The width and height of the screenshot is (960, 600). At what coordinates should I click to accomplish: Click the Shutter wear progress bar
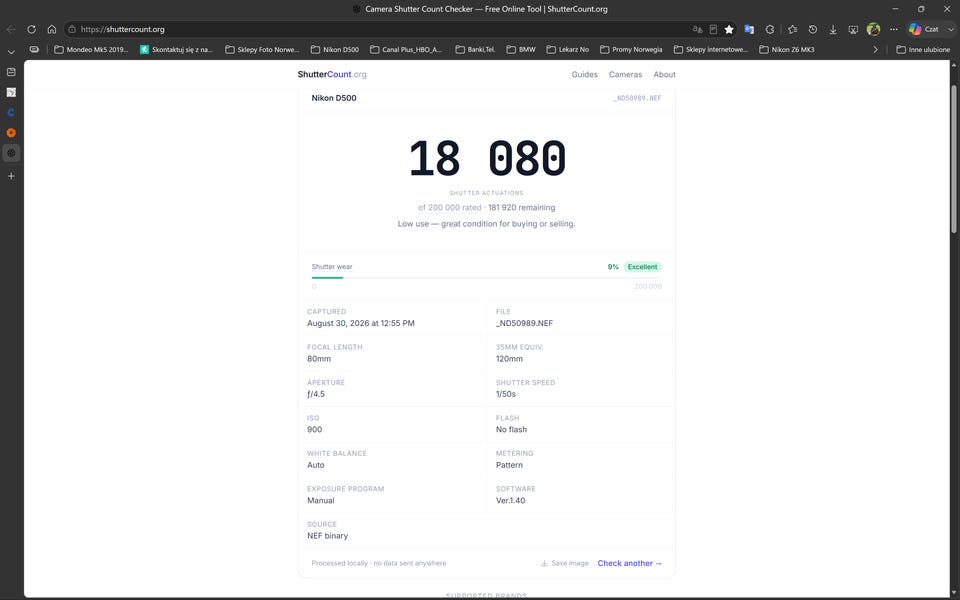point(486,278)
